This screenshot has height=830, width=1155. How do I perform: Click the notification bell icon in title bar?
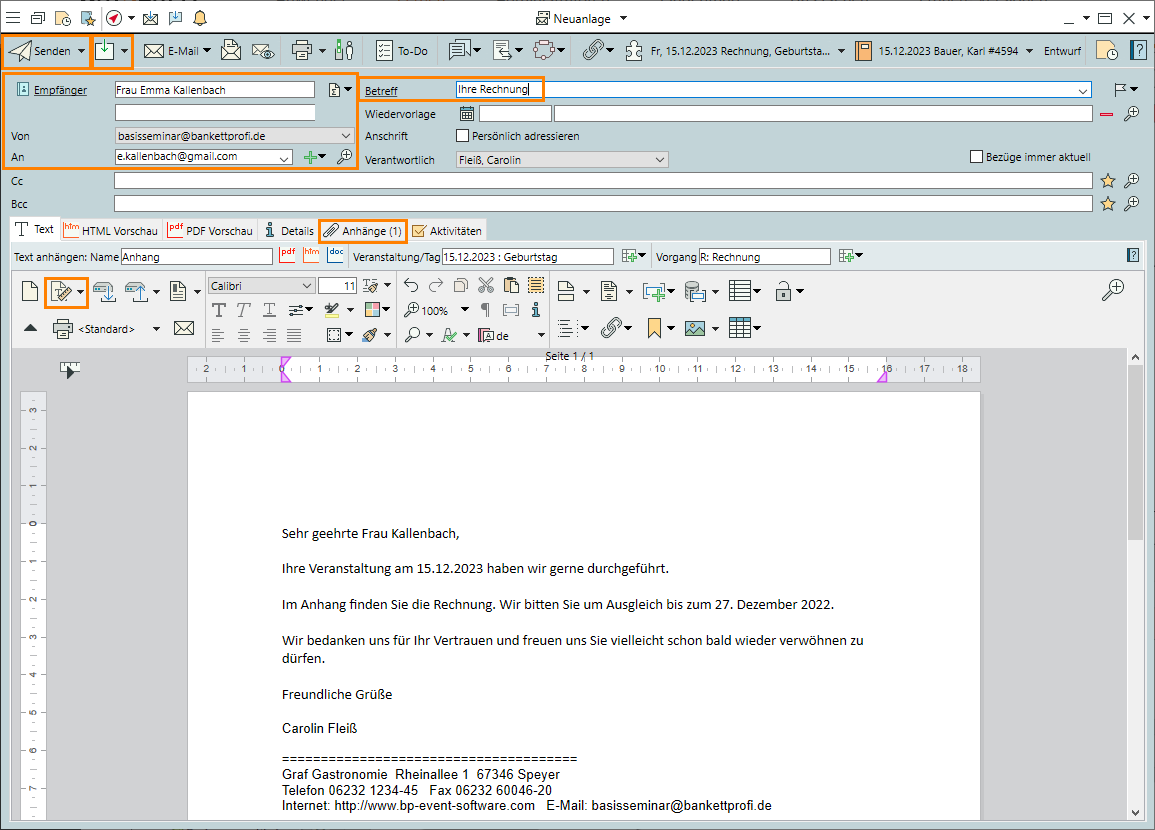pos(200,18)
